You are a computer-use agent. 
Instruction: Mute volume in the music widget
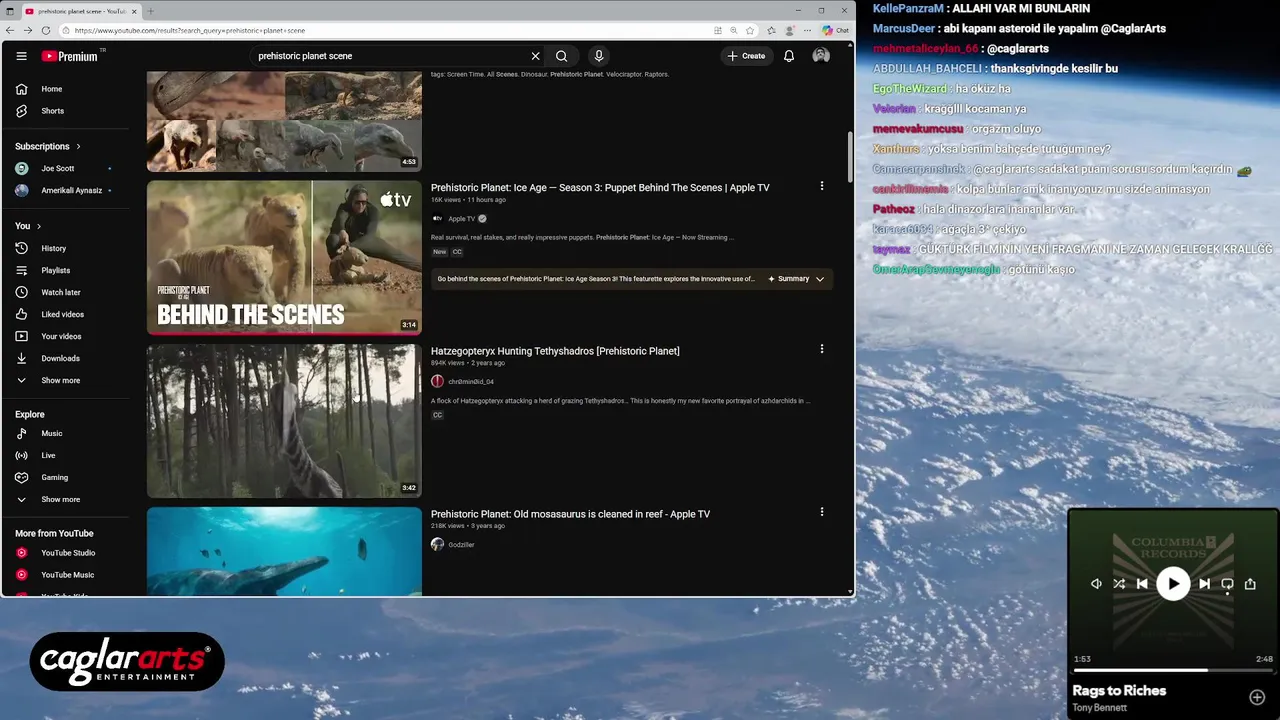[x=1096, y=584]
